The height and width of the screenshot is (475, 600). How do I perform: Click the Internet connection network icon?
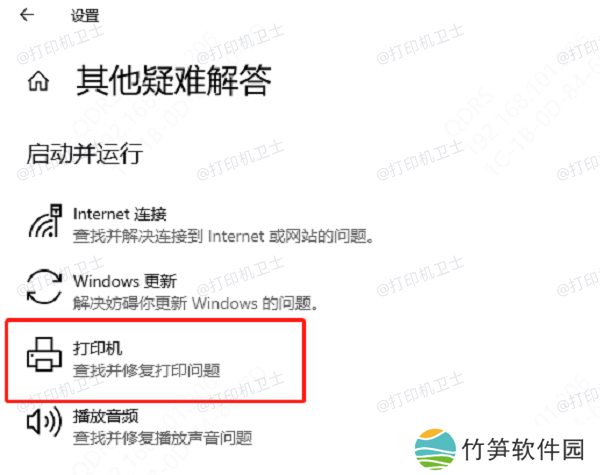pyautogui.click(x=45, y=221)
